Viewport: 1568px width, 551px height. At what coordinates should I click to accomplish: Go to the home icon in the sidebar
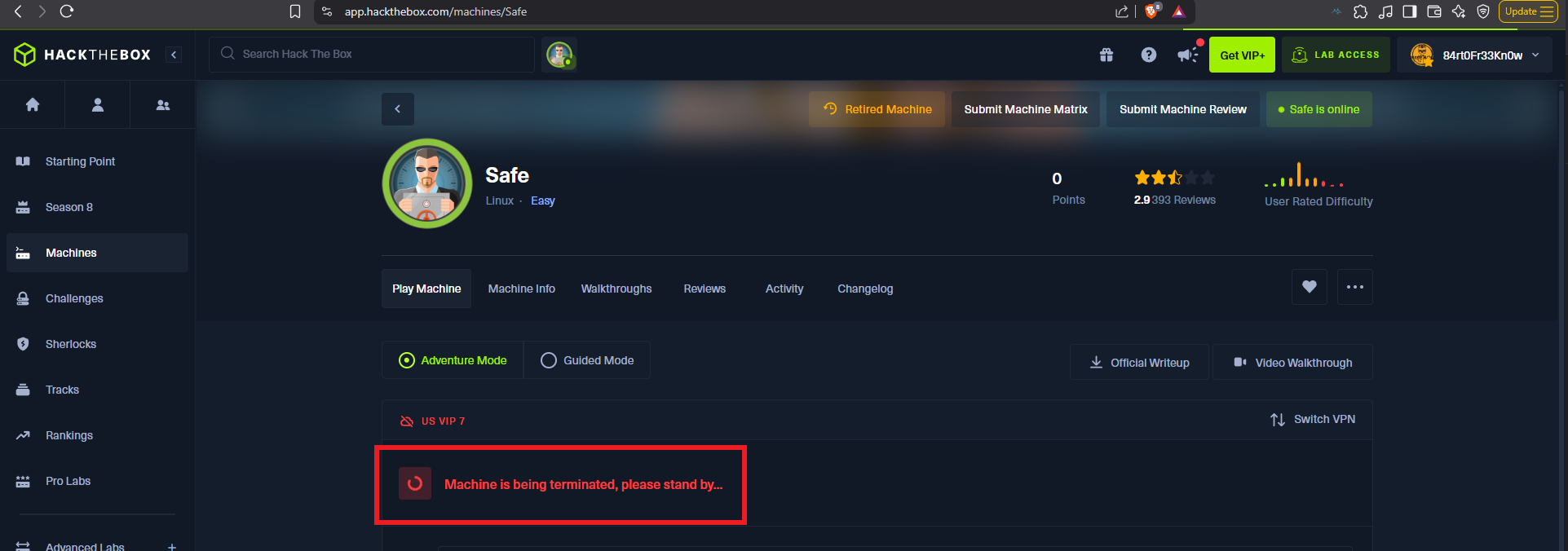pyautogui.click(x=33, y=104)
